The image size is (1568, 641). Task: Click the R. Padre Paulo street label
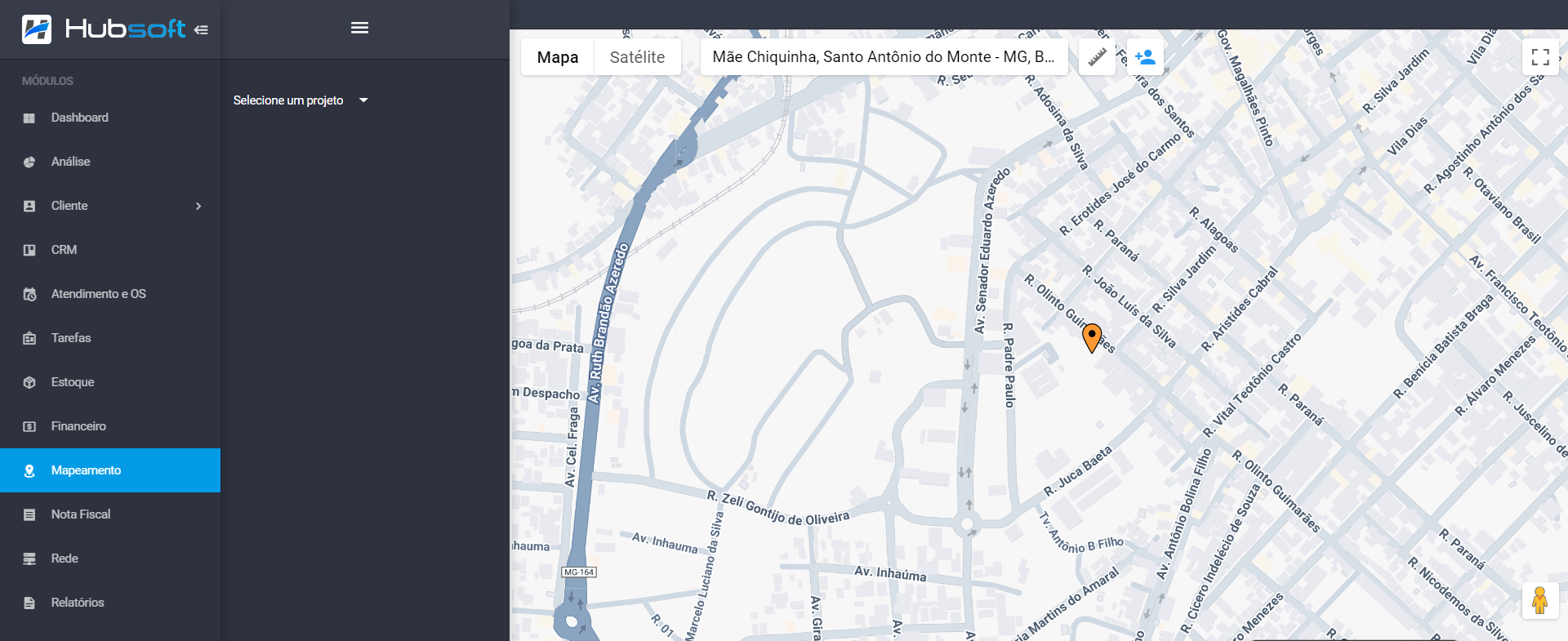[x=1009, y=365]
